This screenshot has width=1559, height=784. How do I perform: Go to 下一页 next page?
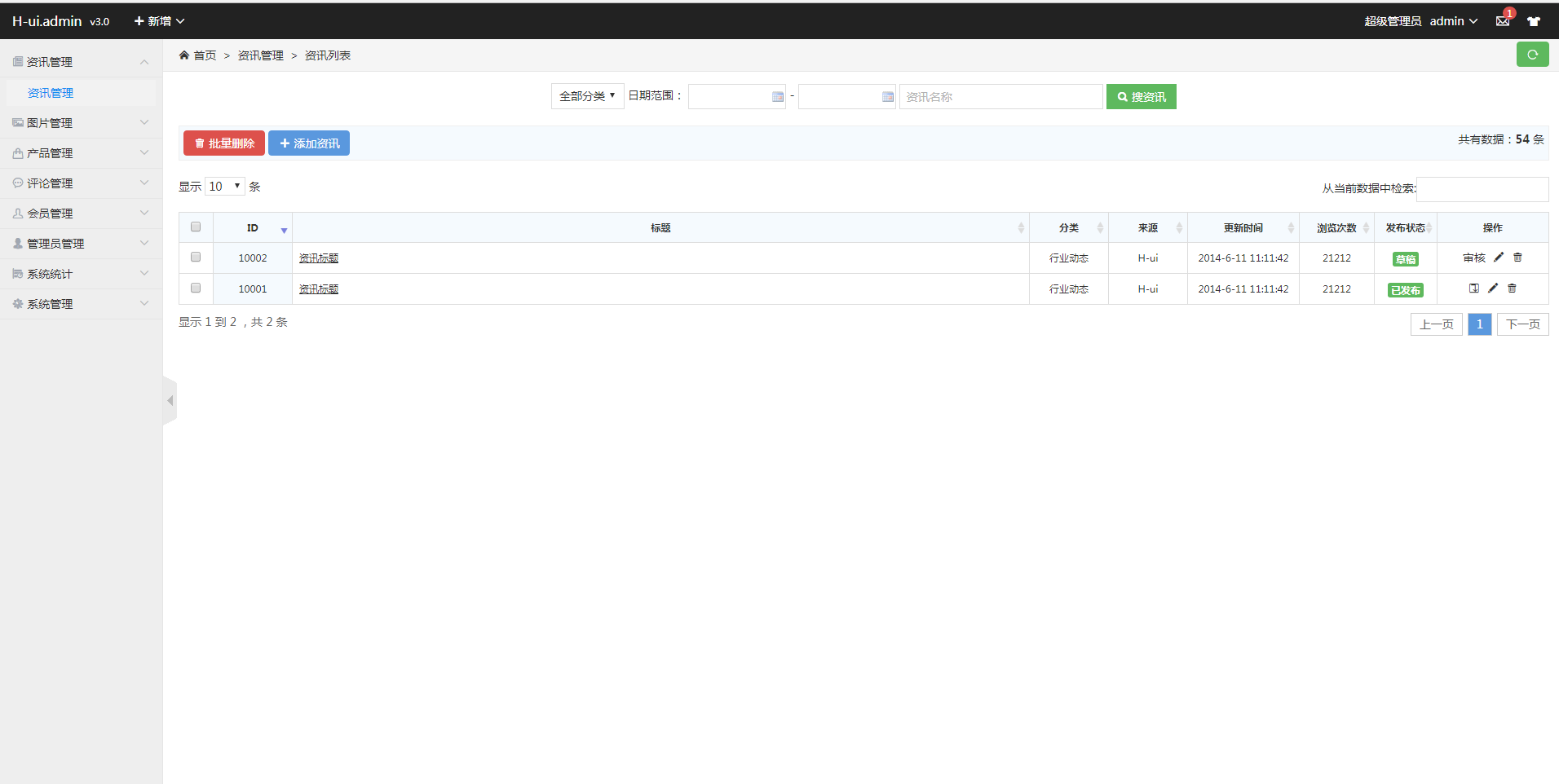tap(1523, 324)
